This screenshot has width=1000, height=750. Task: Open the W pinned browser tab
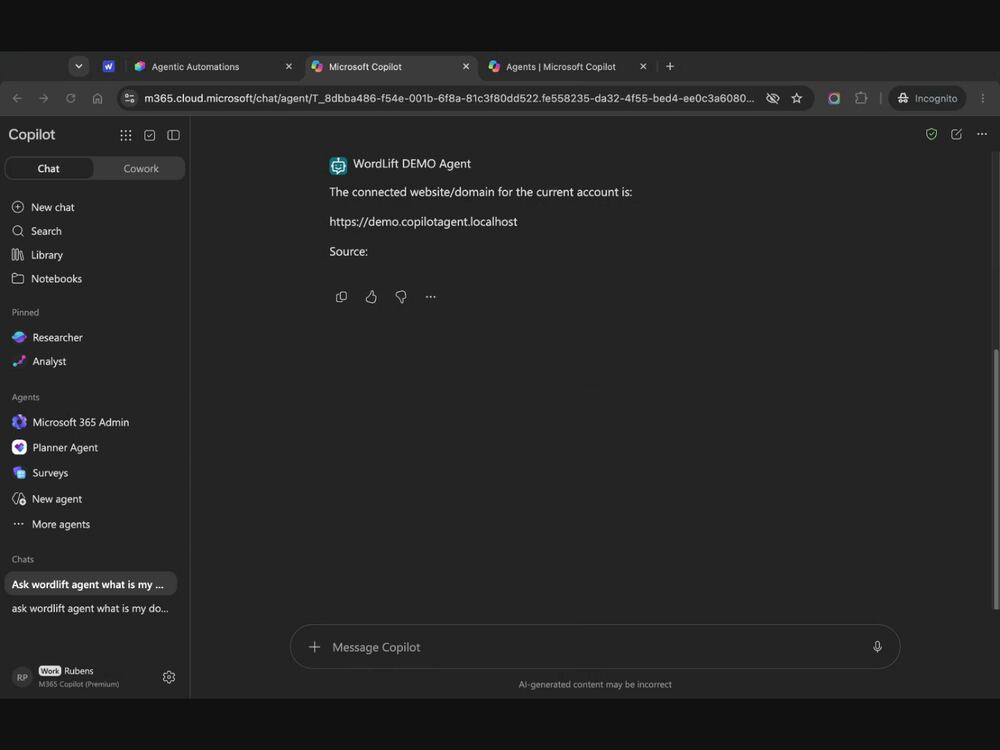[x=108, y=66]
